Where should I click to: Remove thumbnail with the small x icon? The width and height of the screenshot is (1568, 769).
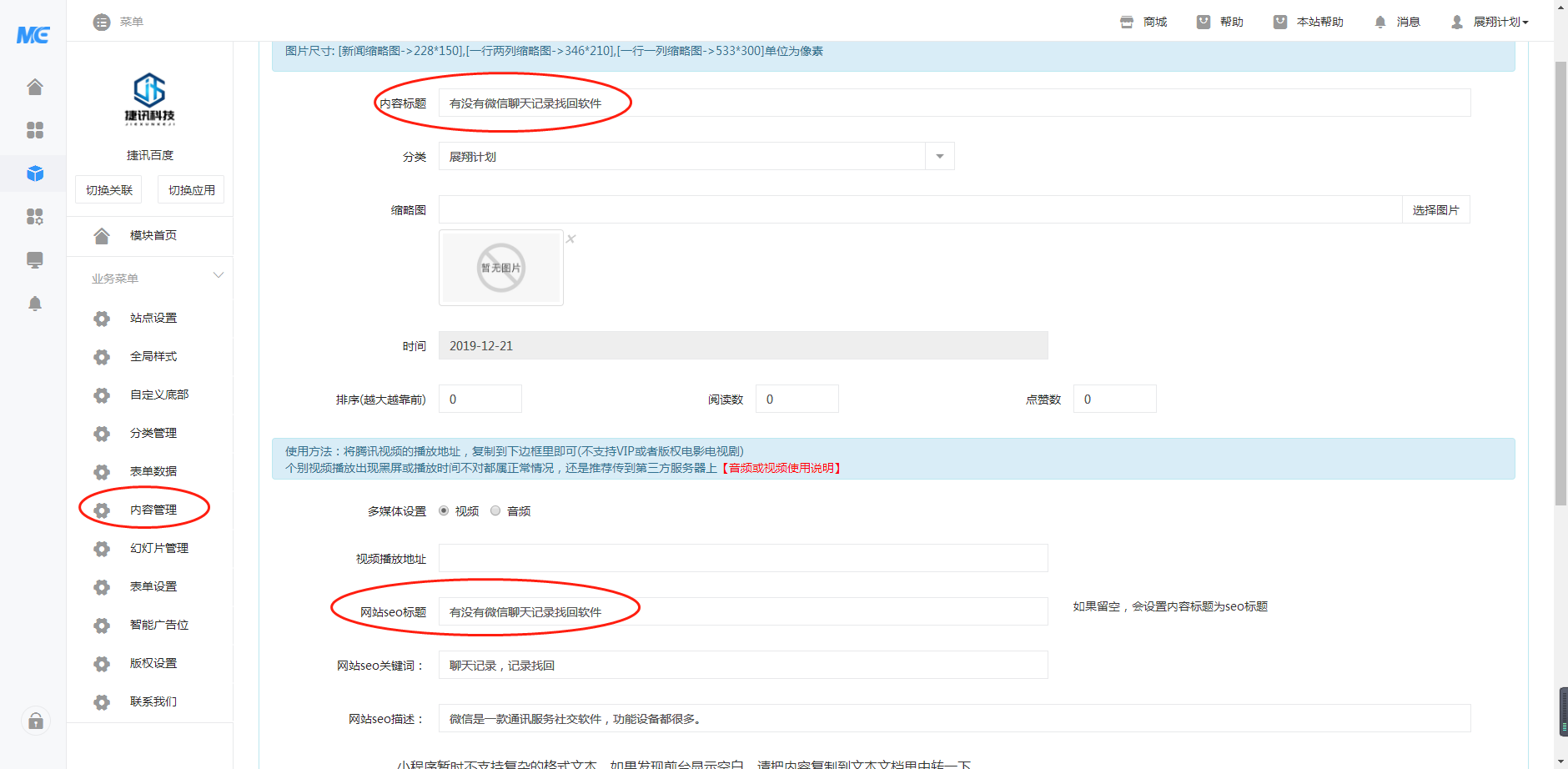point(571,239)
